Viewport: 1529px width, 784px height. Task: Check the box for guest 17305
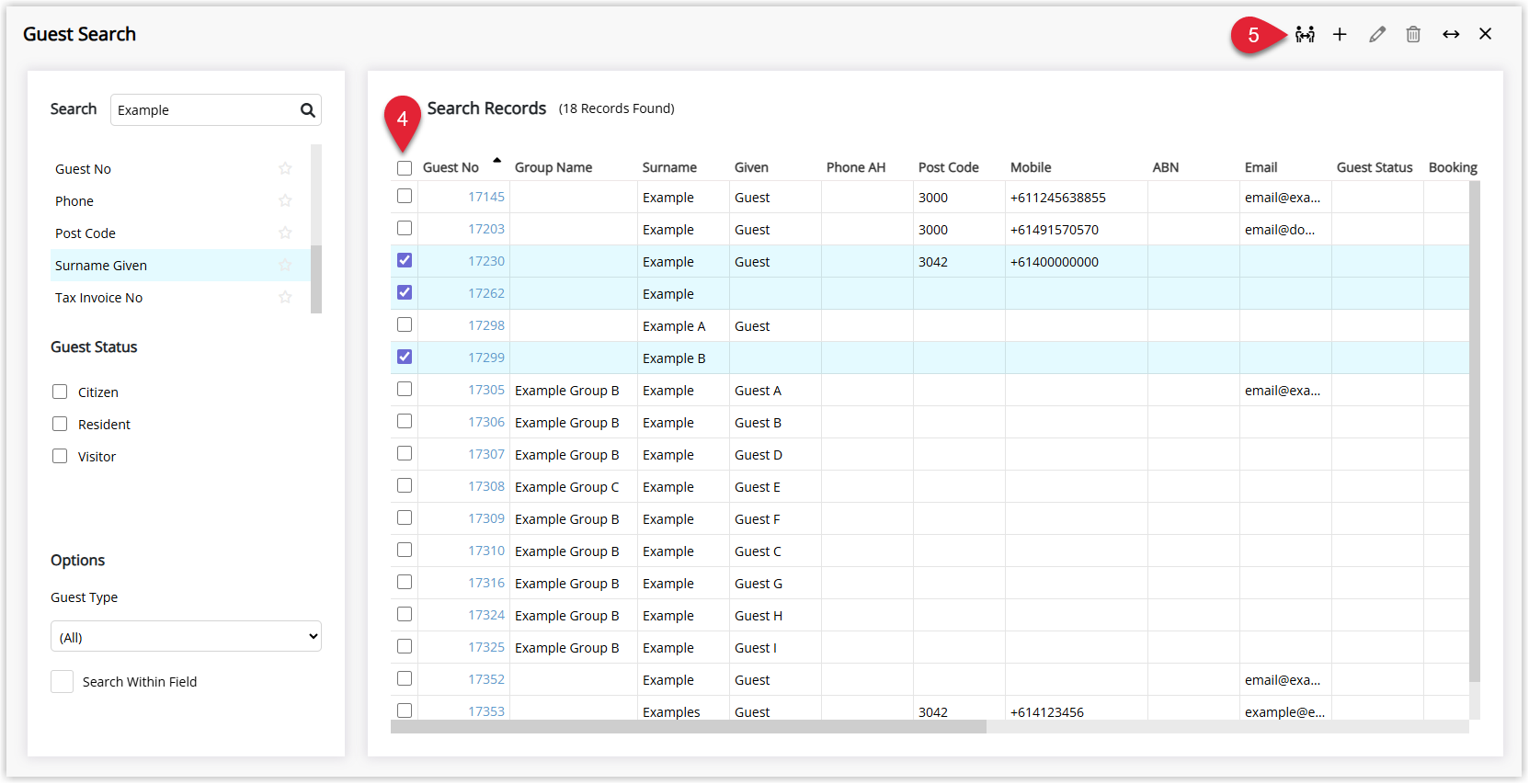pos(405,389)
